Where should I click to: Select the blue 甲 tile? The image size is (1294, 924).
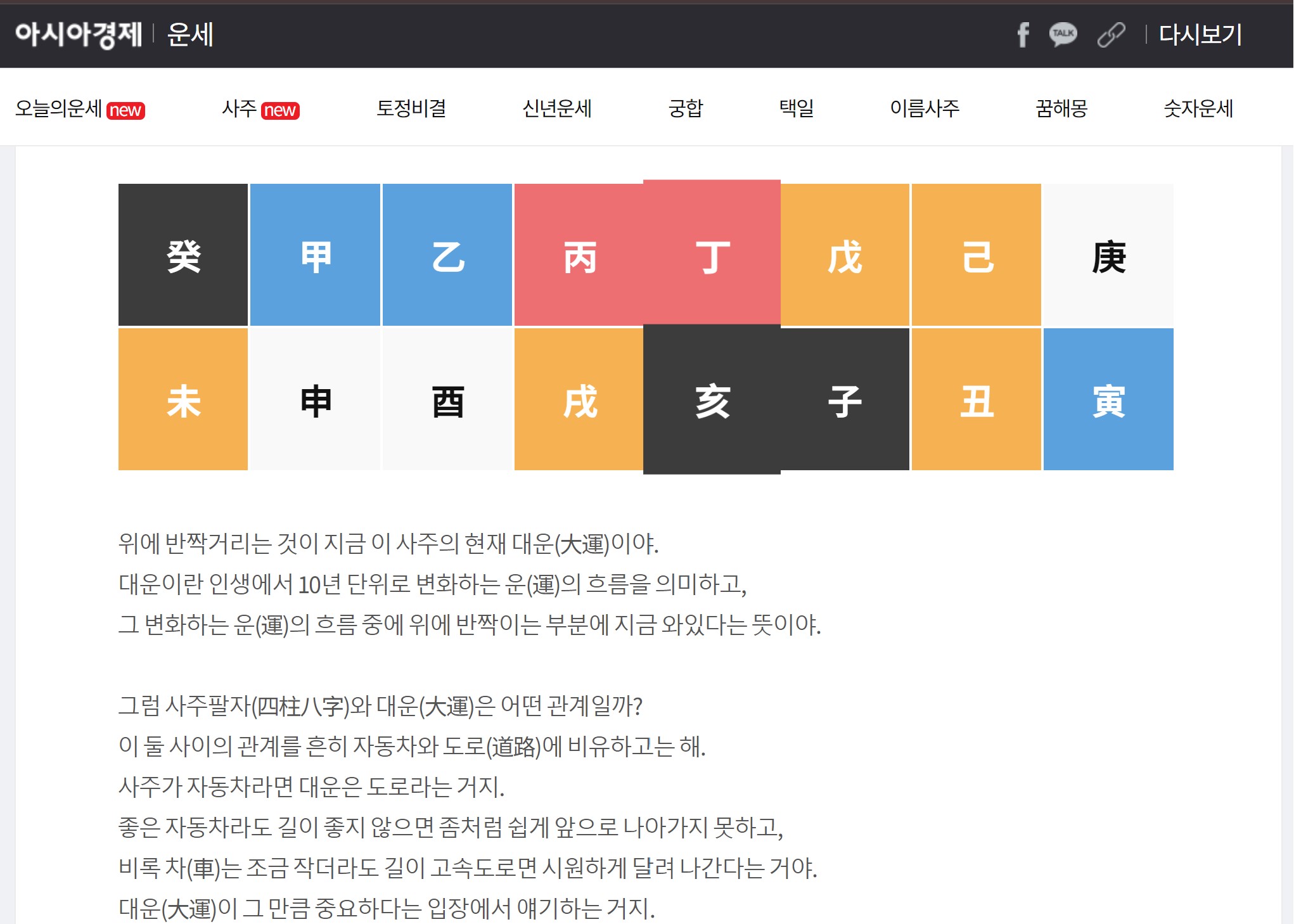click(x=315, y=255)
